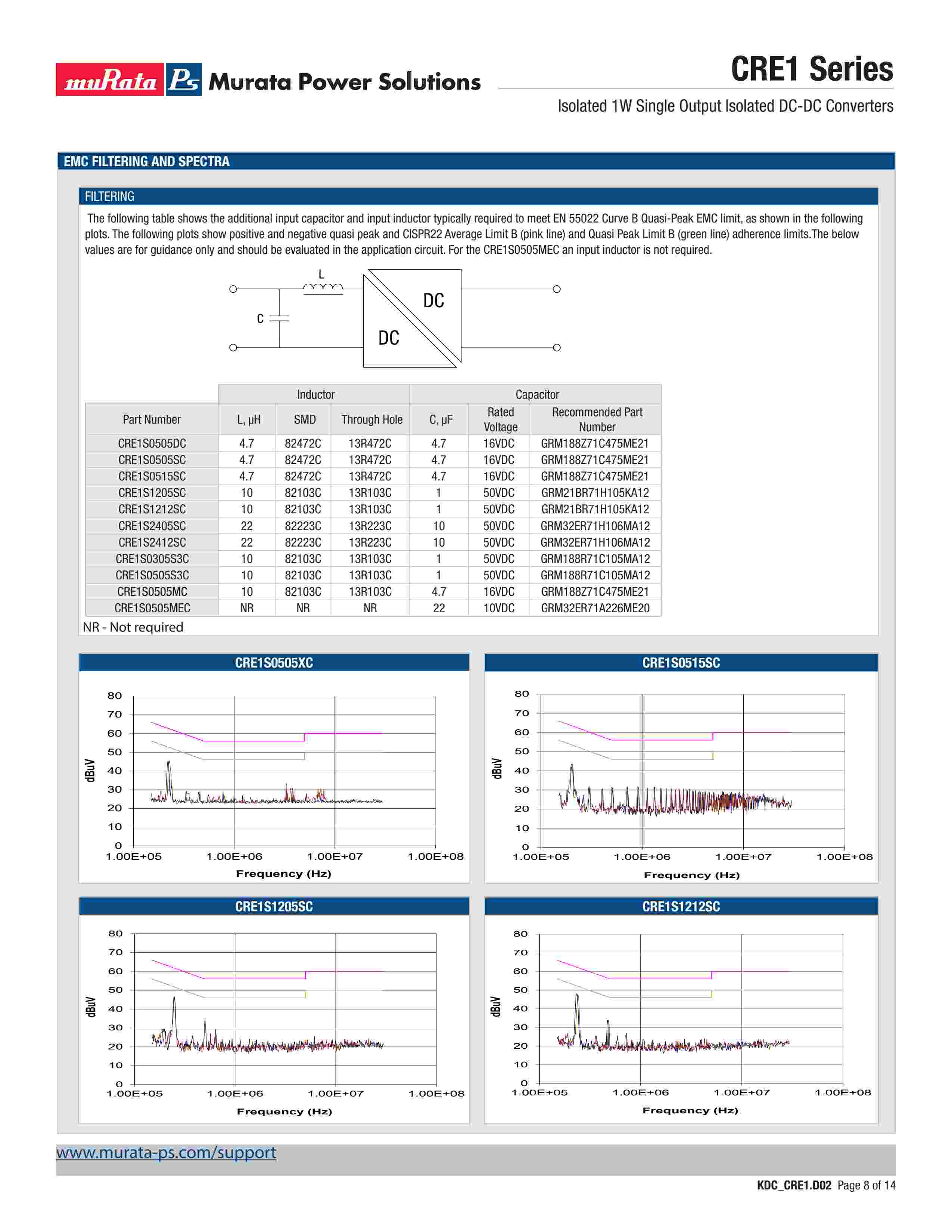Click the CRE1 Series title
Viewport: 952px width, 1232px height.
click(812, 69)
